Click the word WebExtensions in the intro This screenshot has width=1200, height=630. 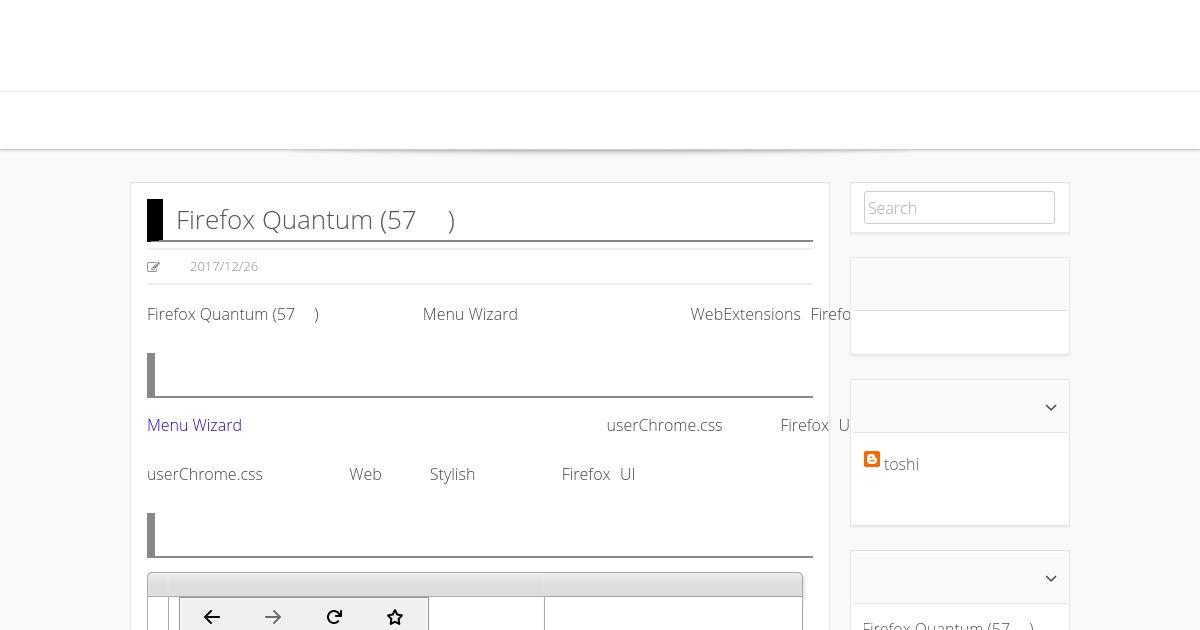745,314
